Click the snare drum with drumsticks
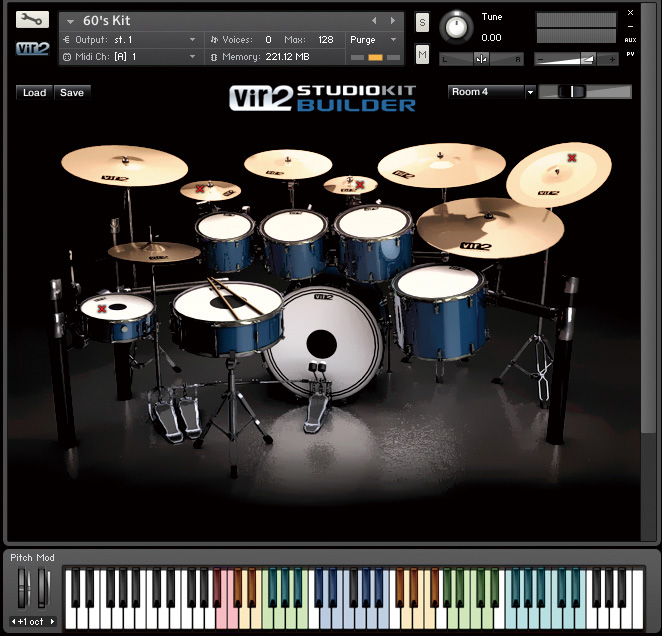 pyautogui.click(x=228, y=317)
